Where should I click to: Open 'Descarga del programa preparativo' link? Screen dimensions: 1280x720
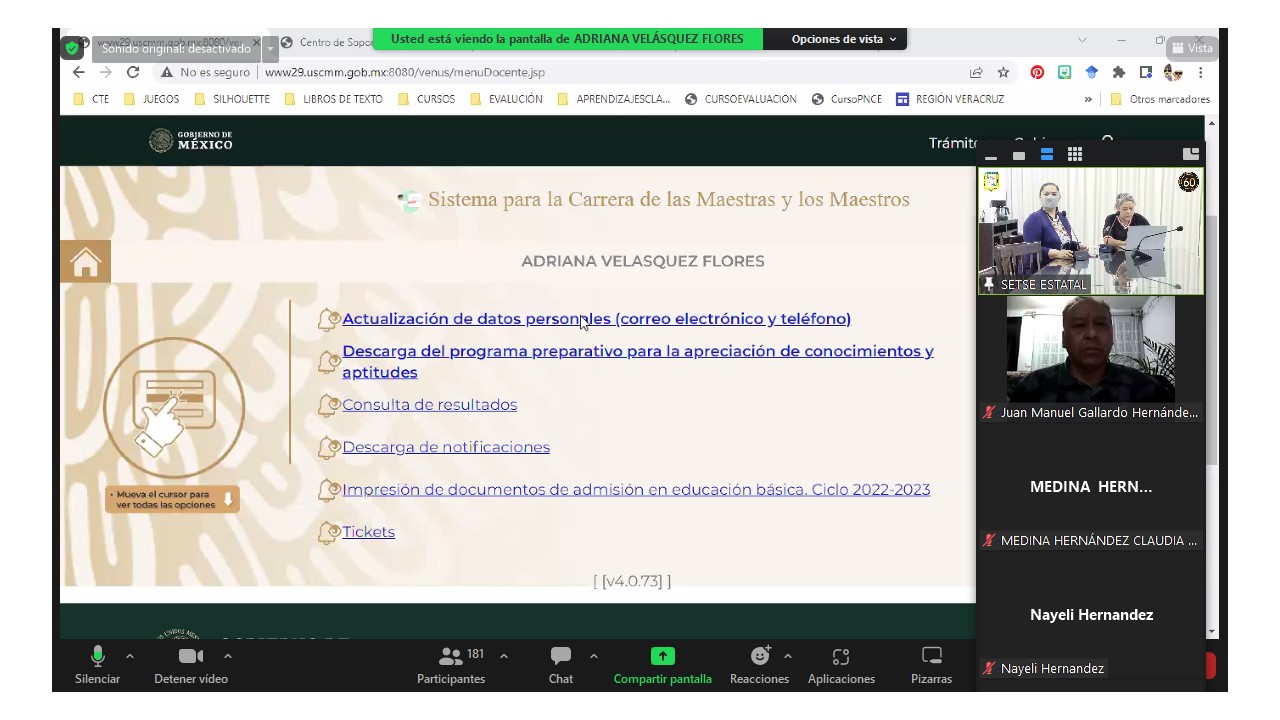click(638, 361)
